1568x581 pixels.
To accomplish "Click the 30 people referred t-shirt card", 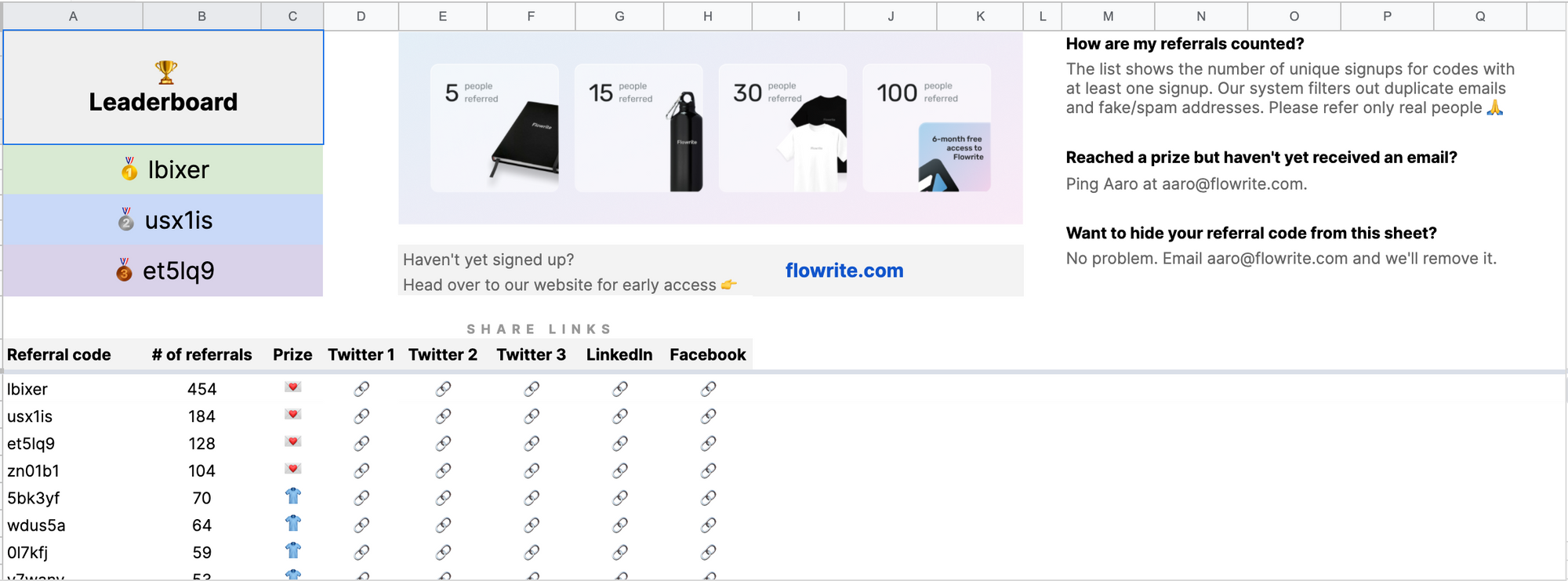I will point(782,128).
